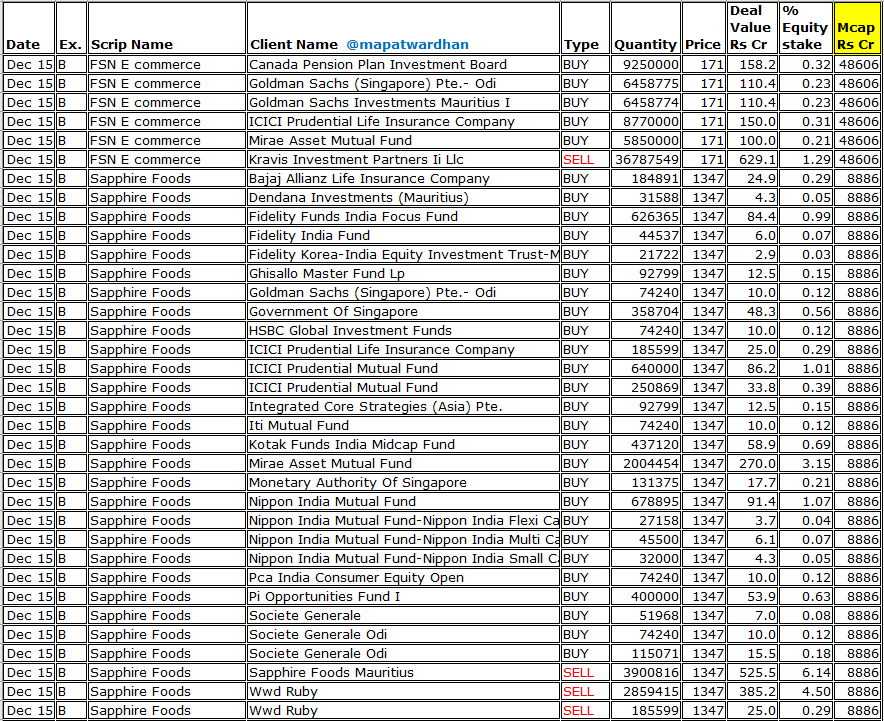Click quantity 115071 Societe Generale Odi cell
This screenshot has width=884, height=721.
click(645, 653)
